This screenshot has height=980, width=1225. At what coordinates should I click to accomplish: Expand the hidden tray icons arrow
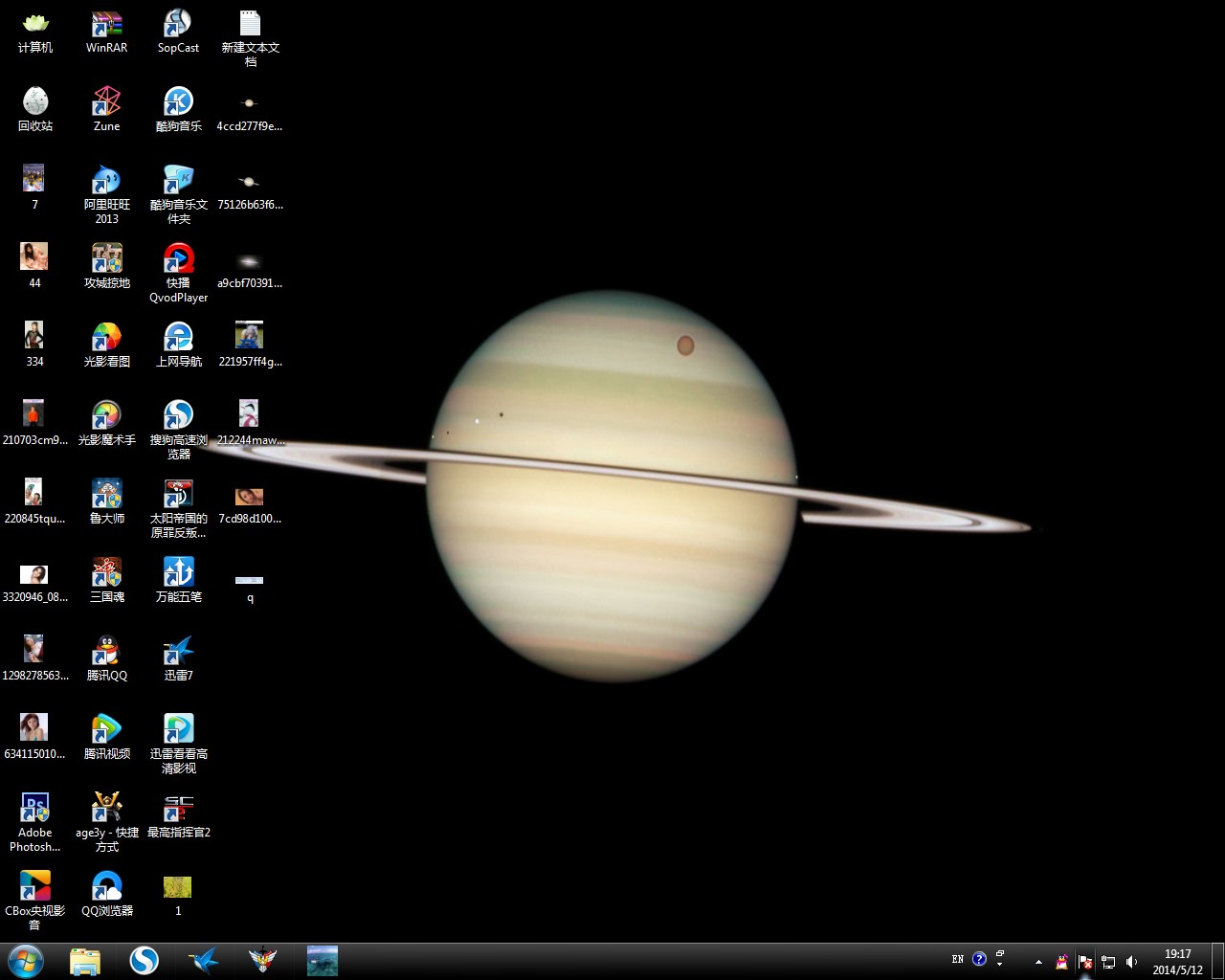(1038, 961)
